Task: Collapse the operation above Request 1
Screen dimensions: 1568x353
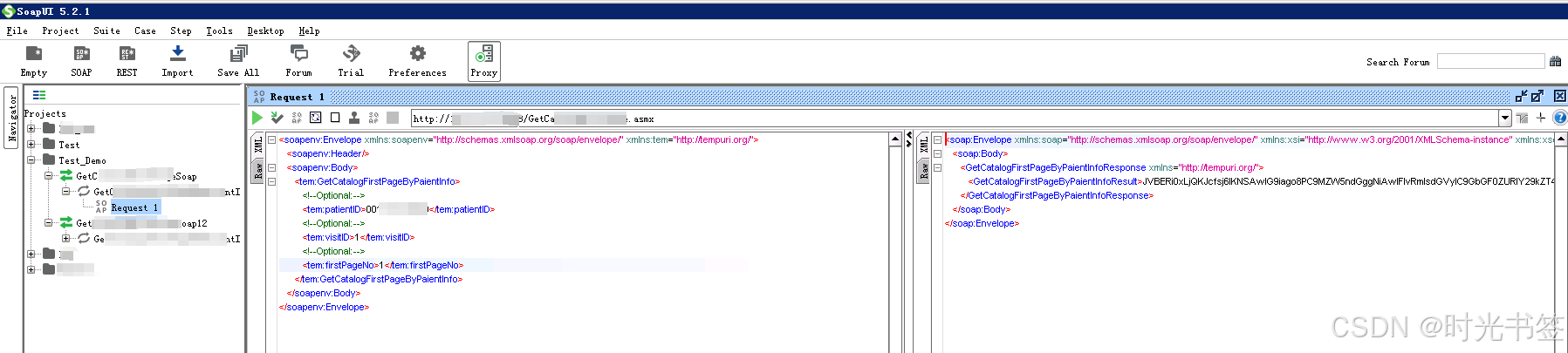Action: point(66,191)
